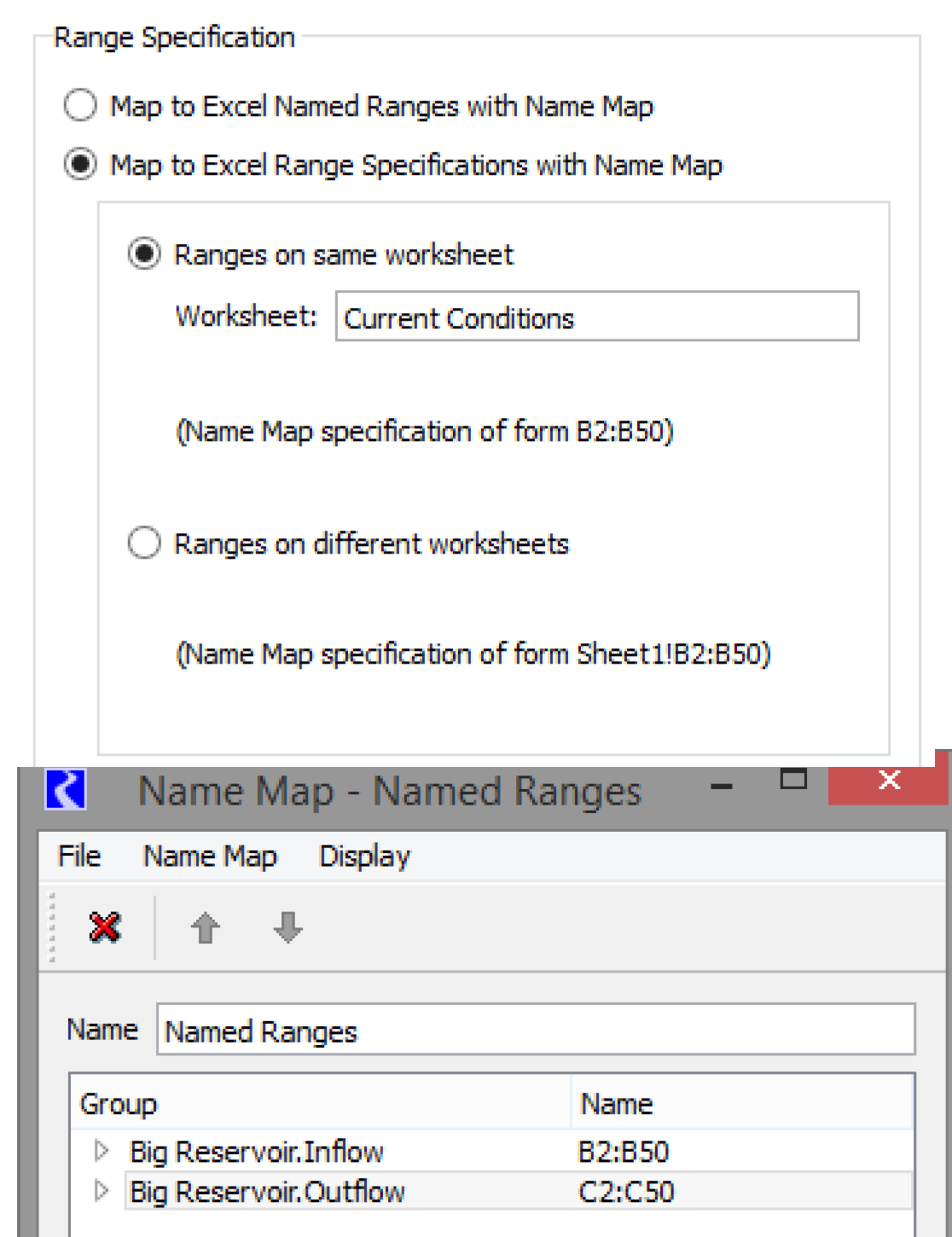The image size is (952, 1237).
Task: Click the red X delete icon in toolbar
Action: (x=105, y=927)
